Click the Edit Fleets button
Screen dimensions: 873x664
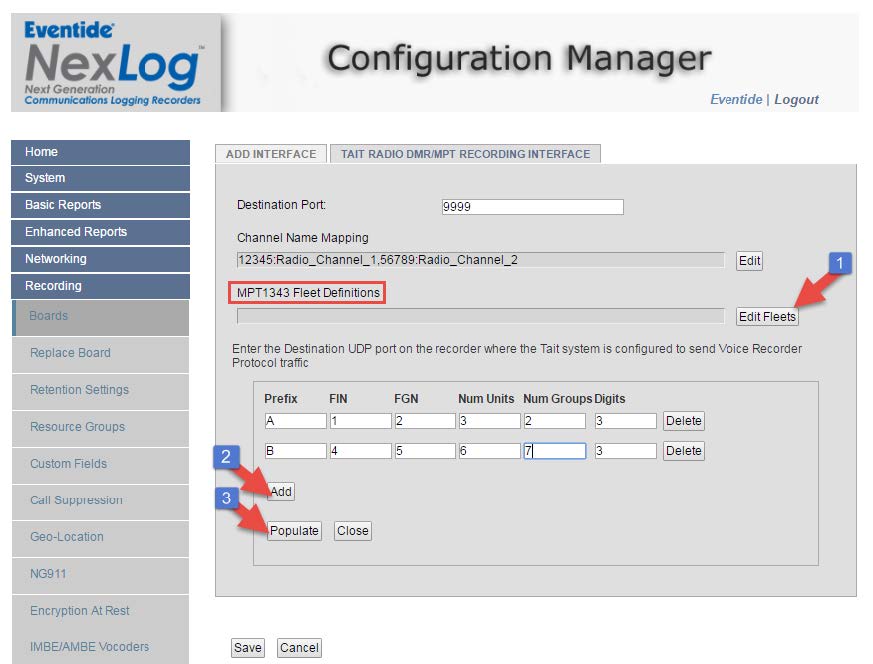click(x=767, y=317)
